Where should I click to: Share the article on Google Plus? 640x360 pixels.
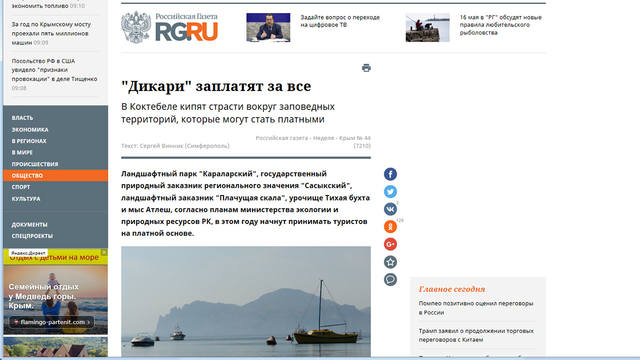(x=390, y=244)
